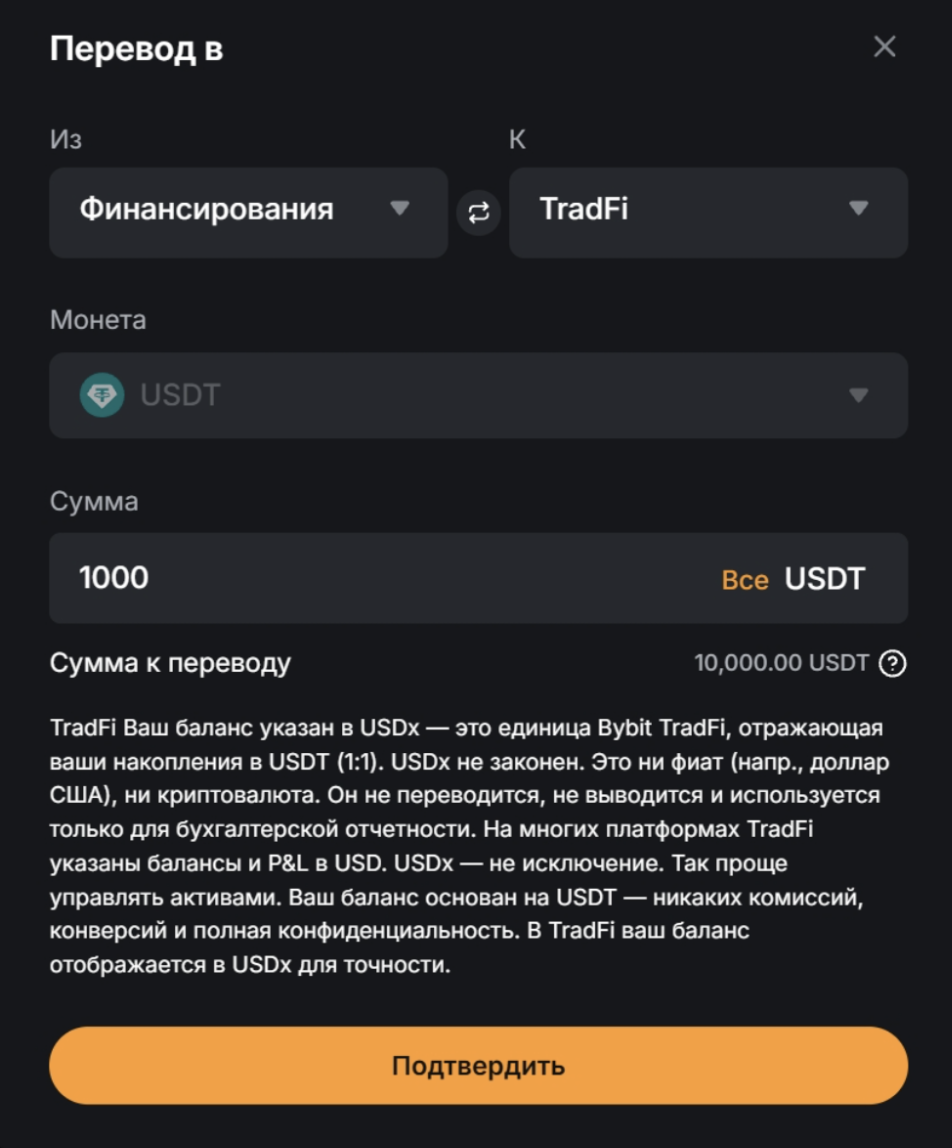
Task: Expand the Финансирования account selector
Action: 248,213
